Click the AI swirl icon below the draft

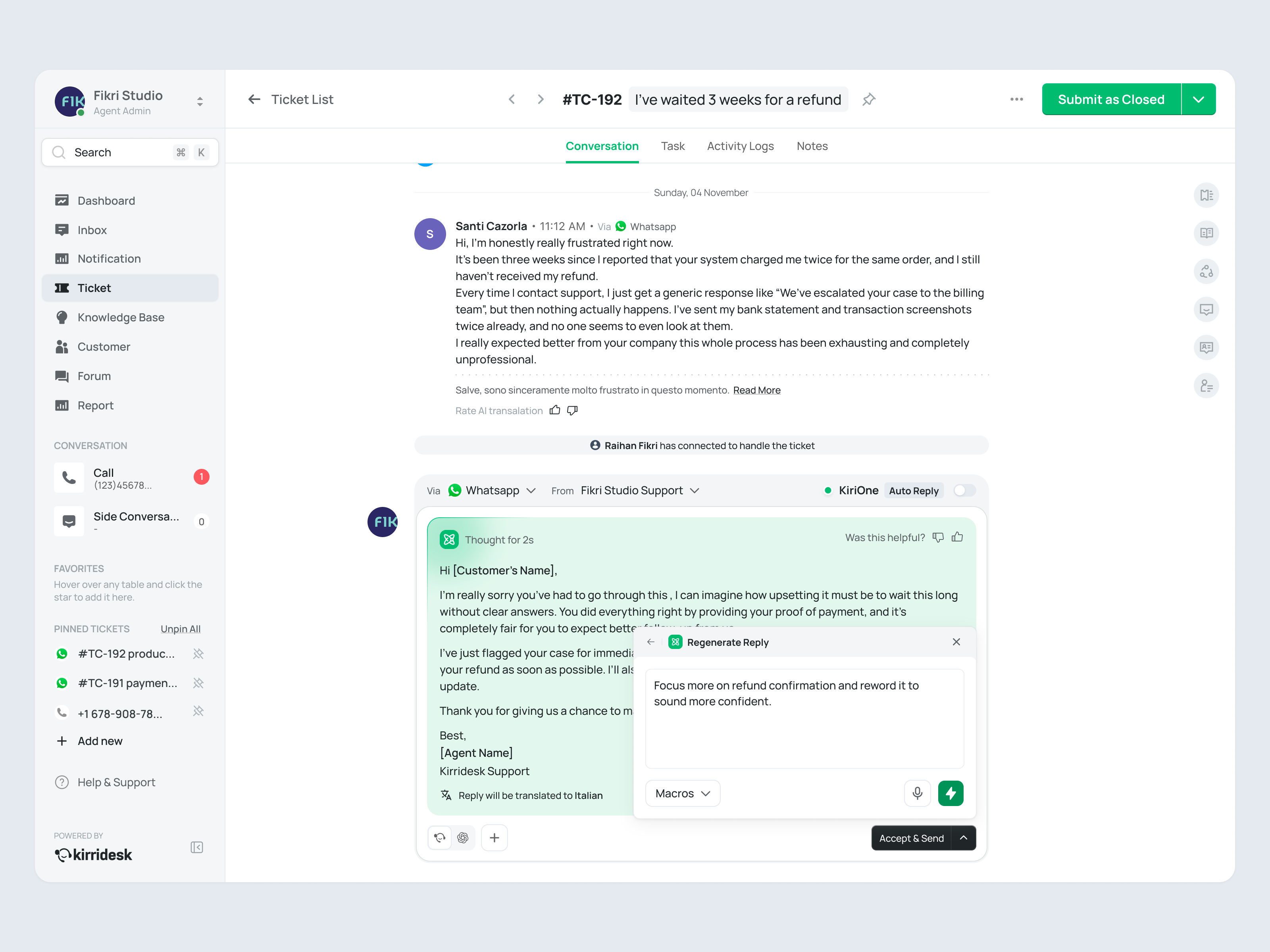pos(463,838)
